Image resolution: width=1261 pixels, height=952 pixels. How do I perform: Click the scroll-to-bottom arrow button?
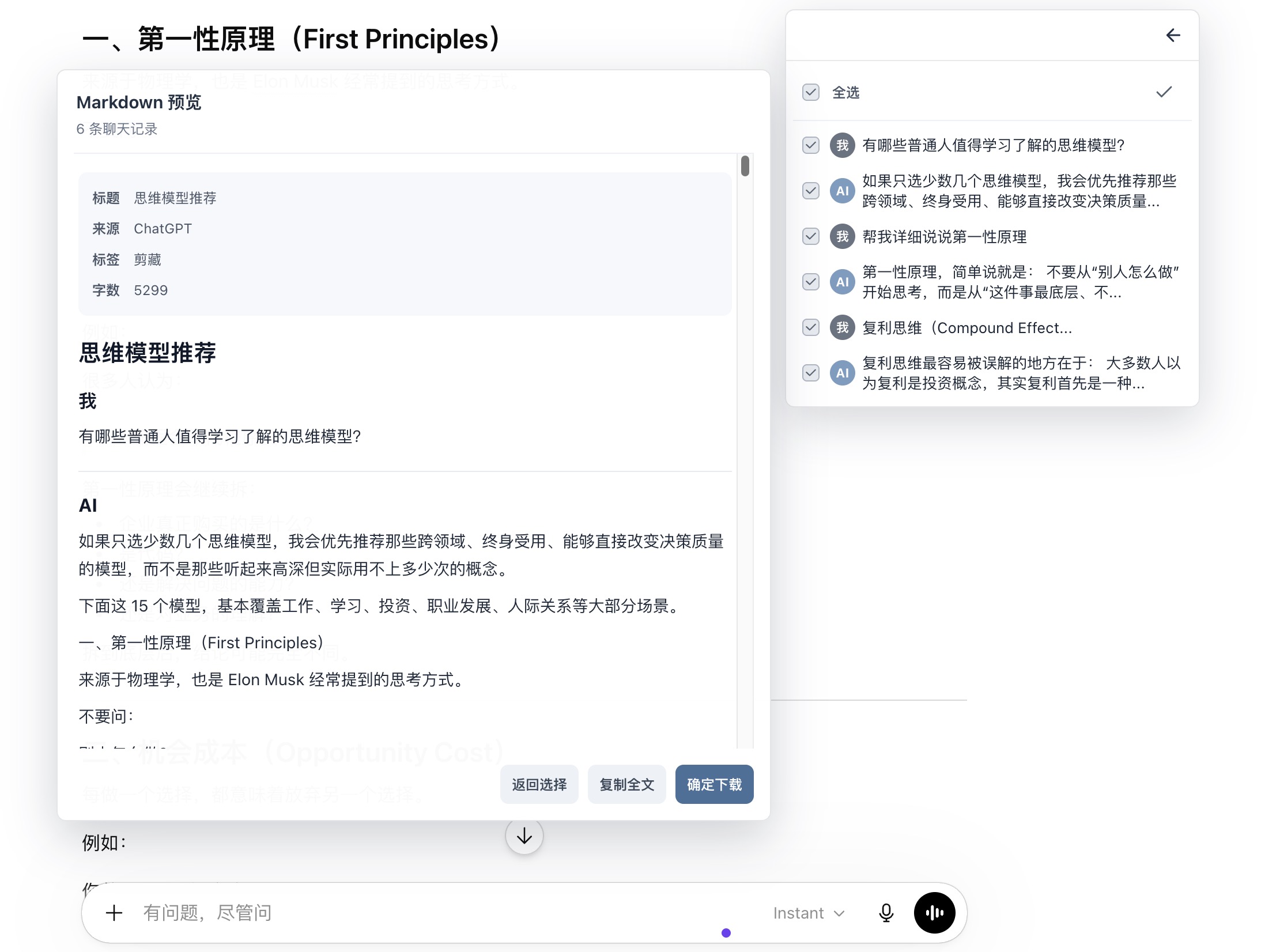(x=524, y=836)
